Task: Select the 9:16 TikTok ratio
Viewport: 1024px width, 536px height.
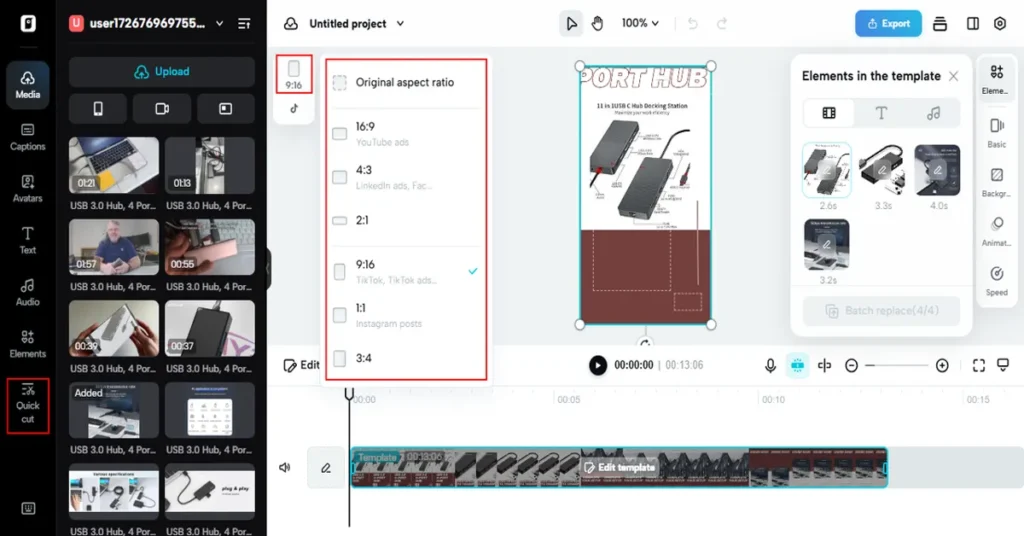Action: coord(406,271)
